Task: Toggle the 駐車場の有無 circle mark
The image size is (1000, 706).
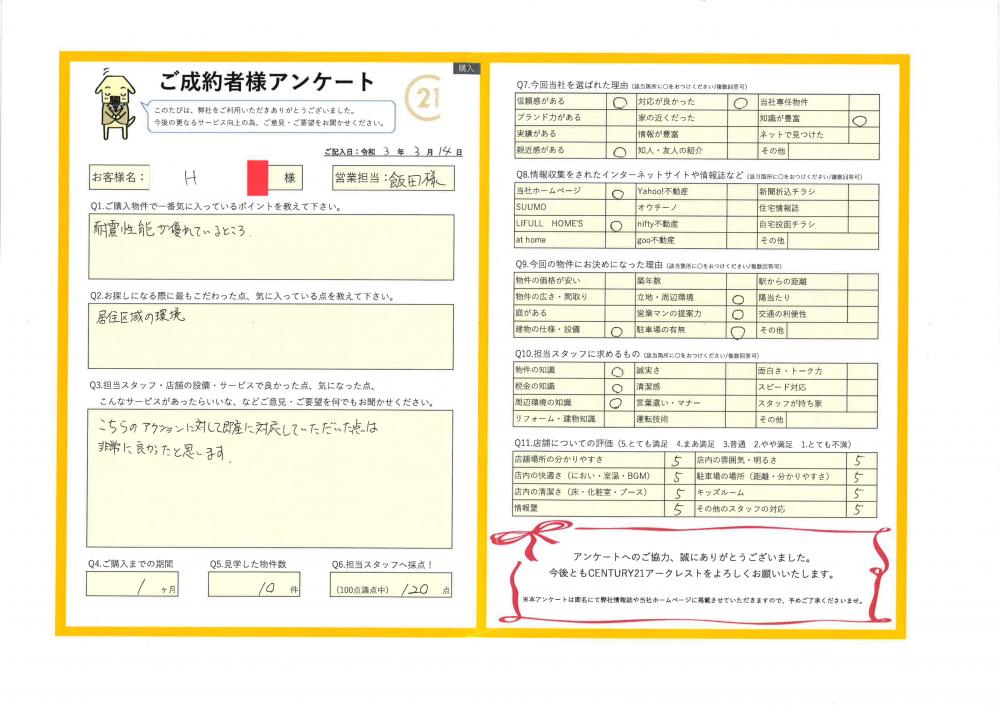Action: pos(738,329)
